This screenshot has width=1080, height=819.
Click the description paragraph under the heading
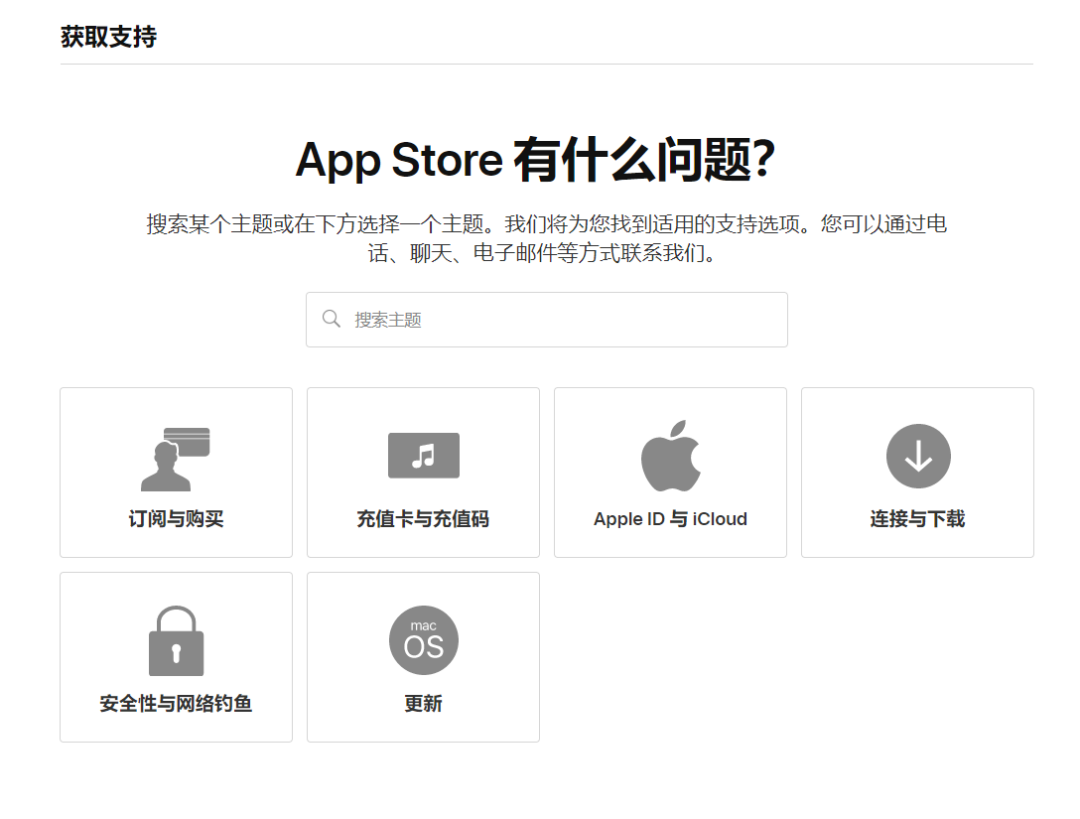[x=546, y=238]
